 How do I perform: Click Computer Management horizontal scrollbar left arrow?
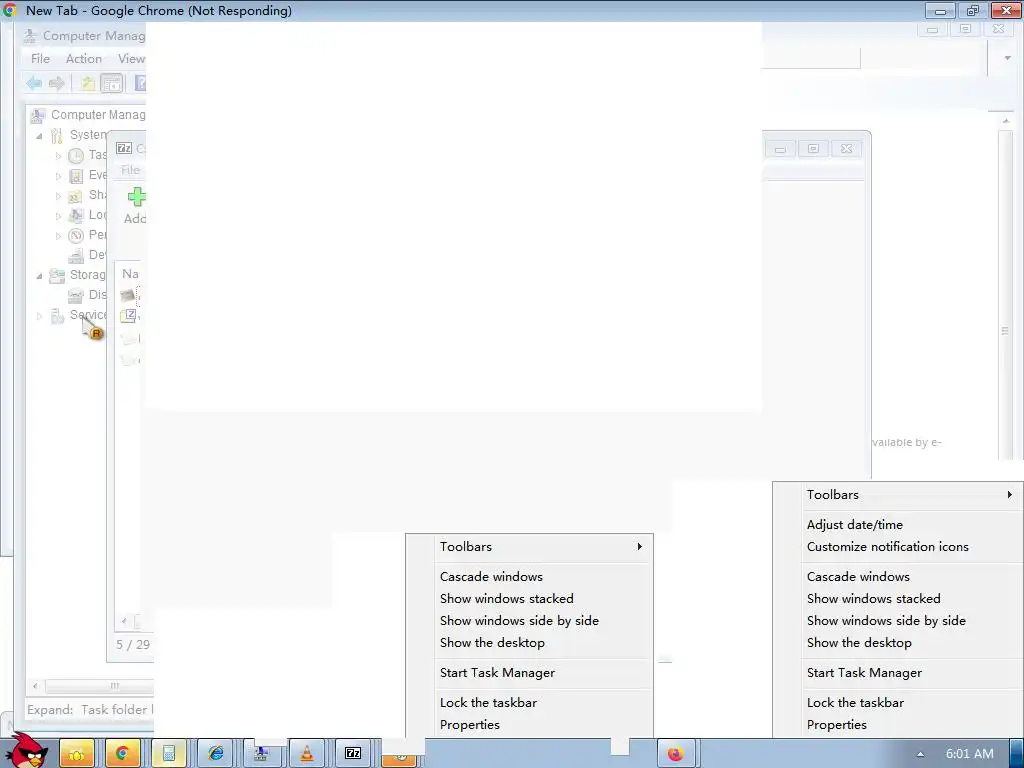35,686
